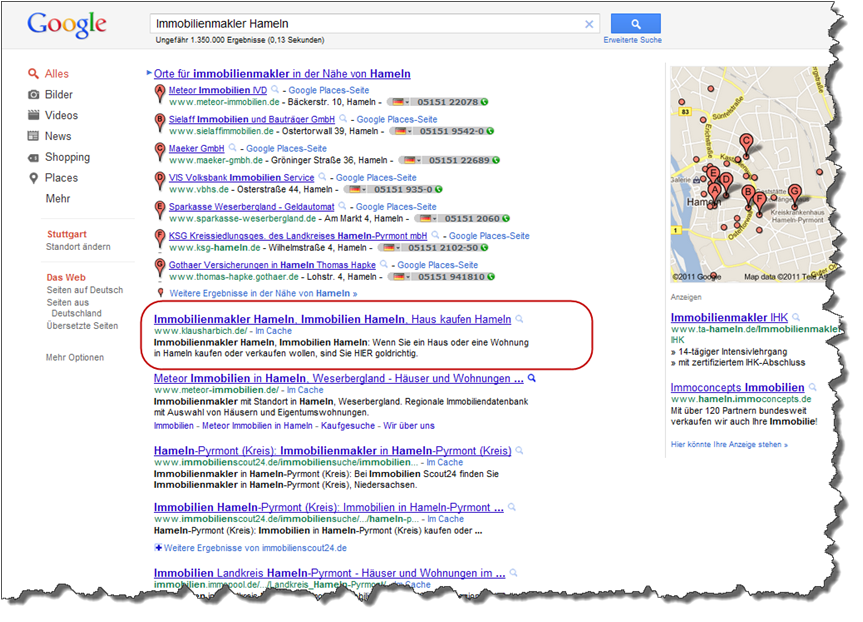The image size is (863, 622).
Task: Open Immobilien Landkreis Hameln-Pyrmont result
Action: pos(330,573)
